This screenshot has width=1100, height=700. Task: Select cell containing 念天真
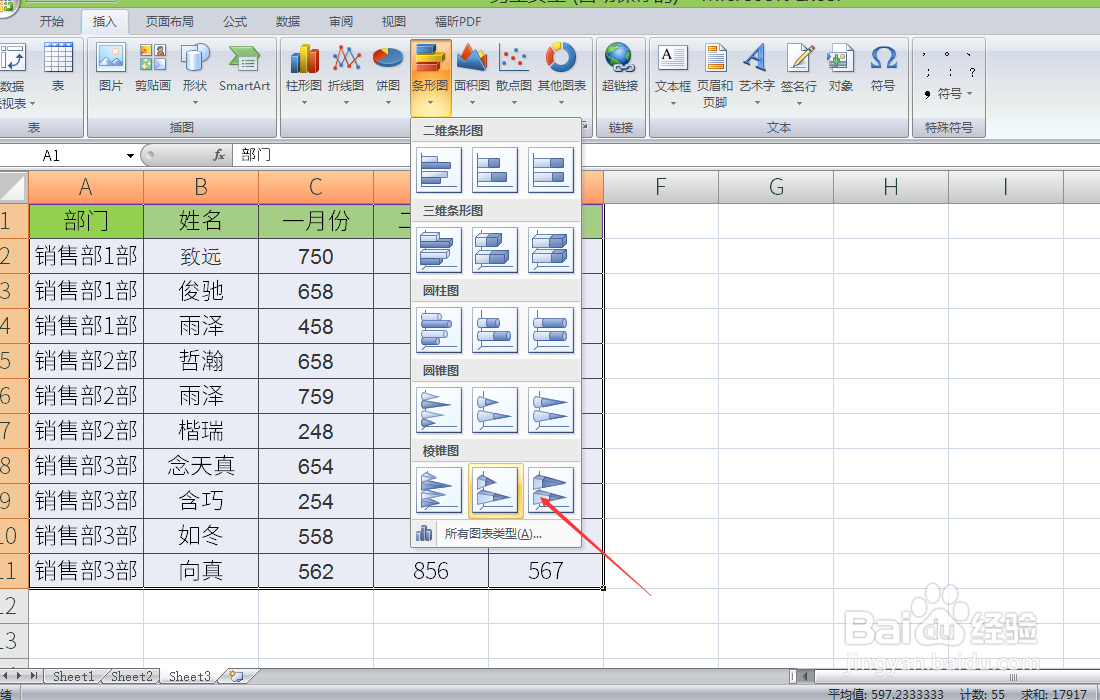tap(201, 466)
